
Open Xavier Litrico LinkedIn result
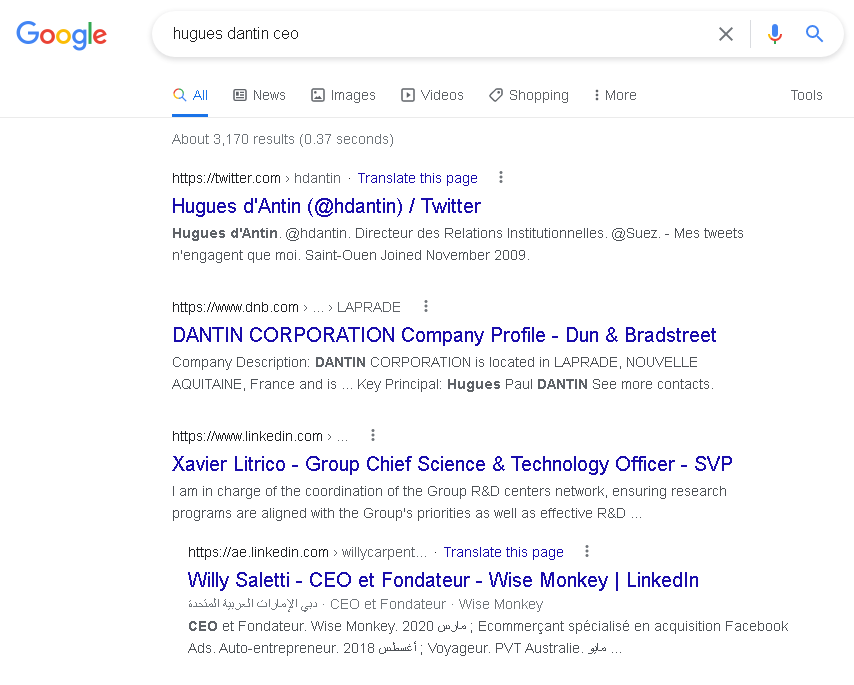tap(452, 464)
